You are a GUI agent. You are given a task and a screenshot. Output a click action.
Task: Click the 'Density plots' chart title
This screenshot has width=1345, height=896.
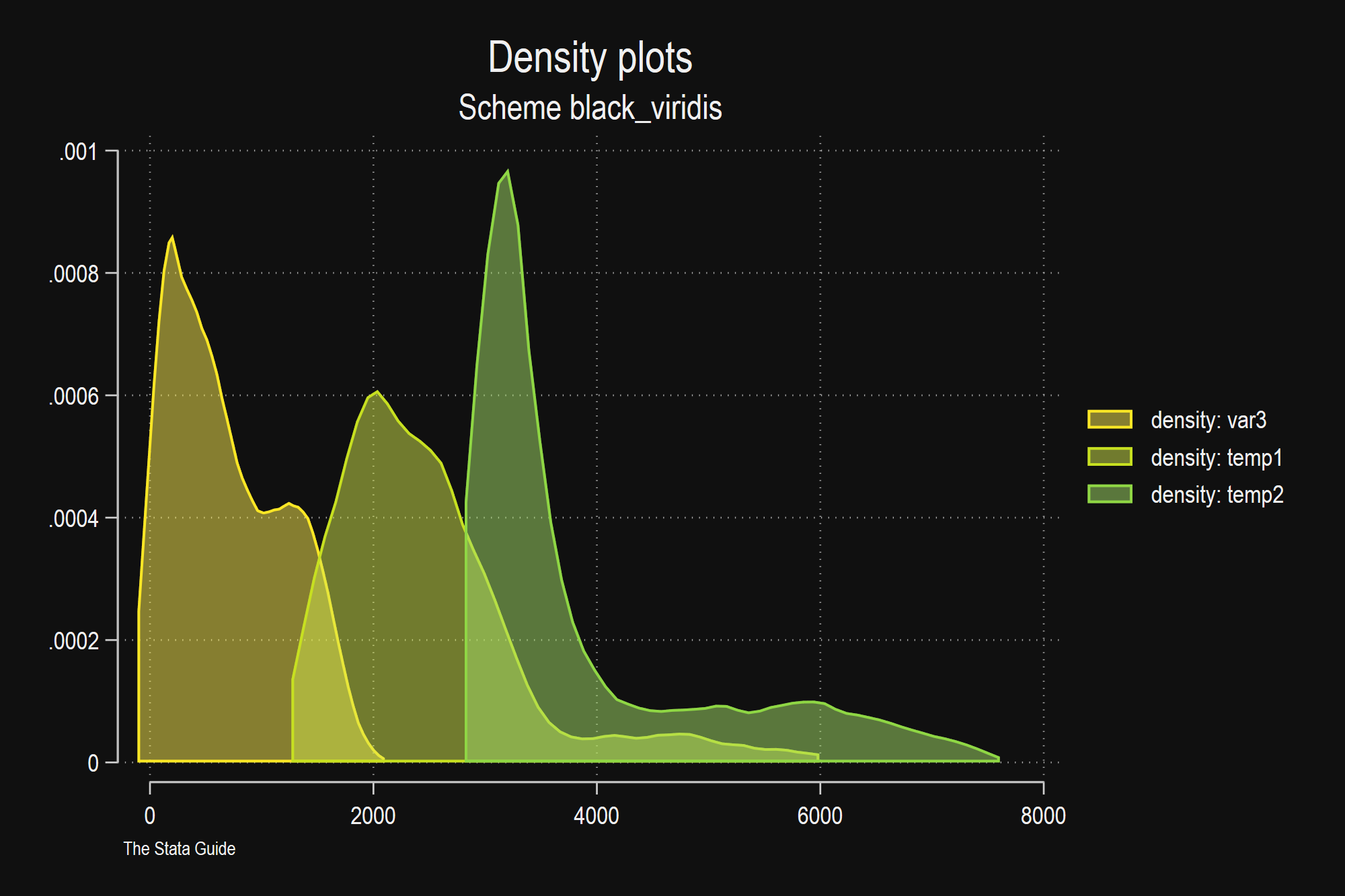coord(590,57)
